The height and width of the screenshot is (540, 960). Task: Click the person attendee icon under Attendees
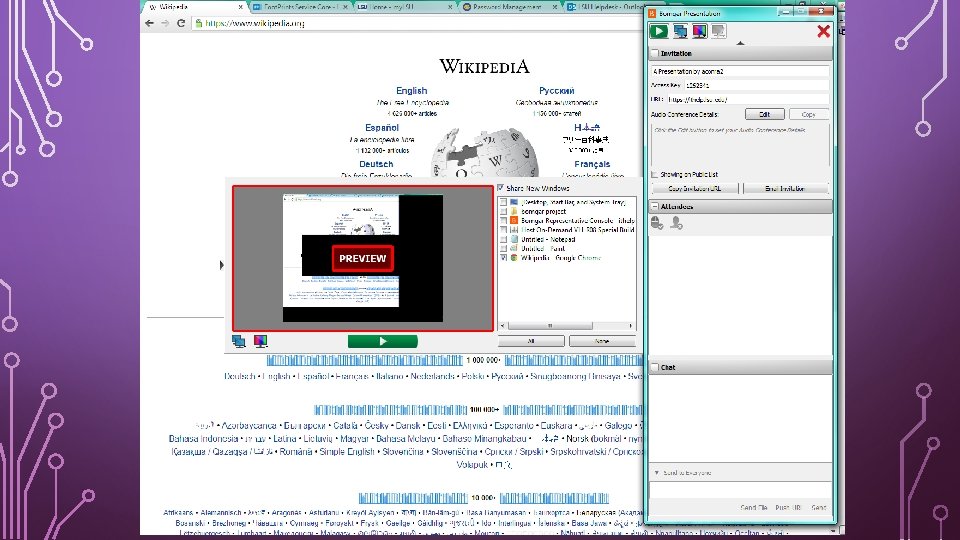pyautogui.click(x=676, y=223)
